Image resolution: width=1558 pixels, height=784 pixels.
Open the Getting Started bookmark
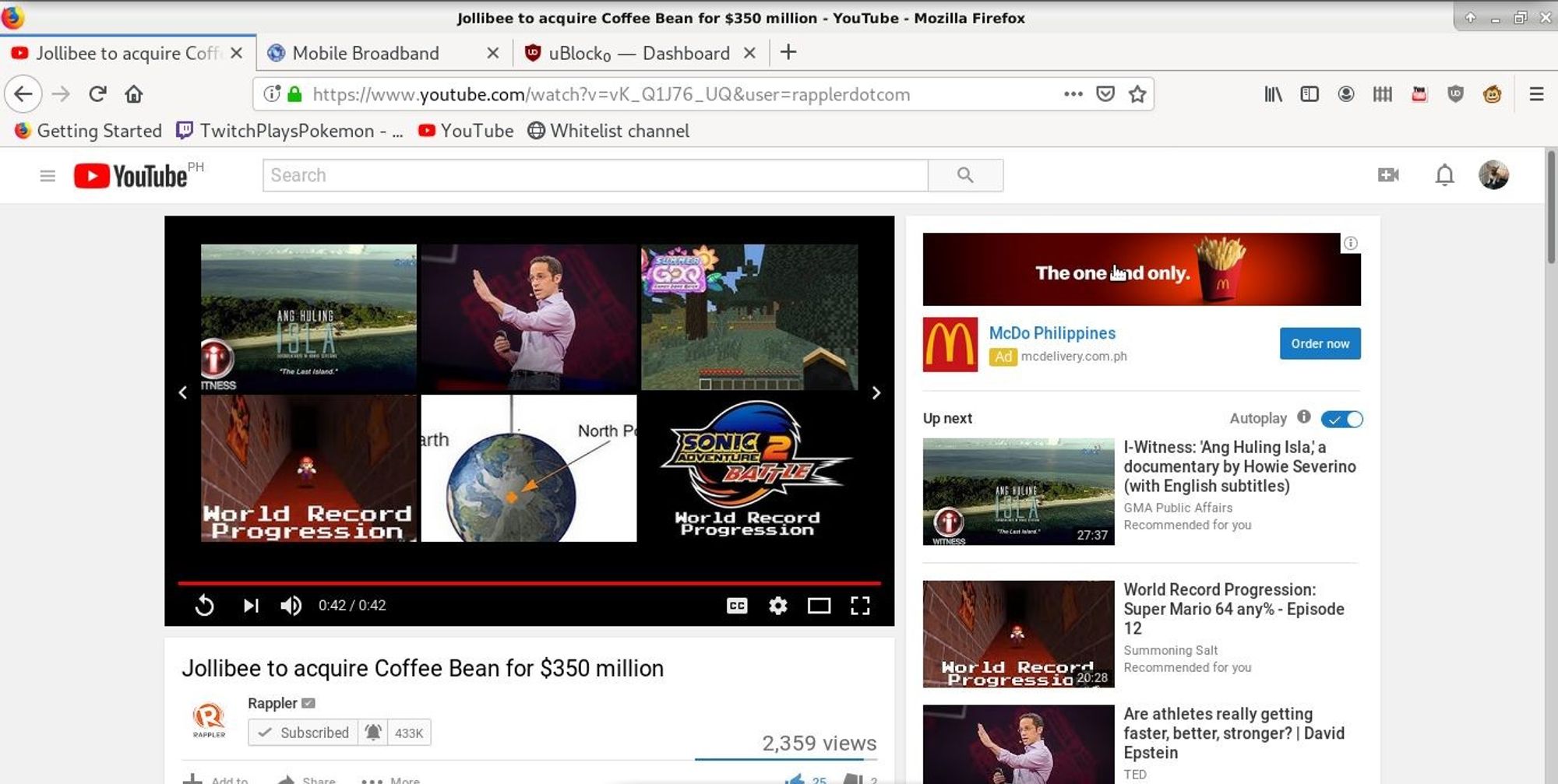88,131
